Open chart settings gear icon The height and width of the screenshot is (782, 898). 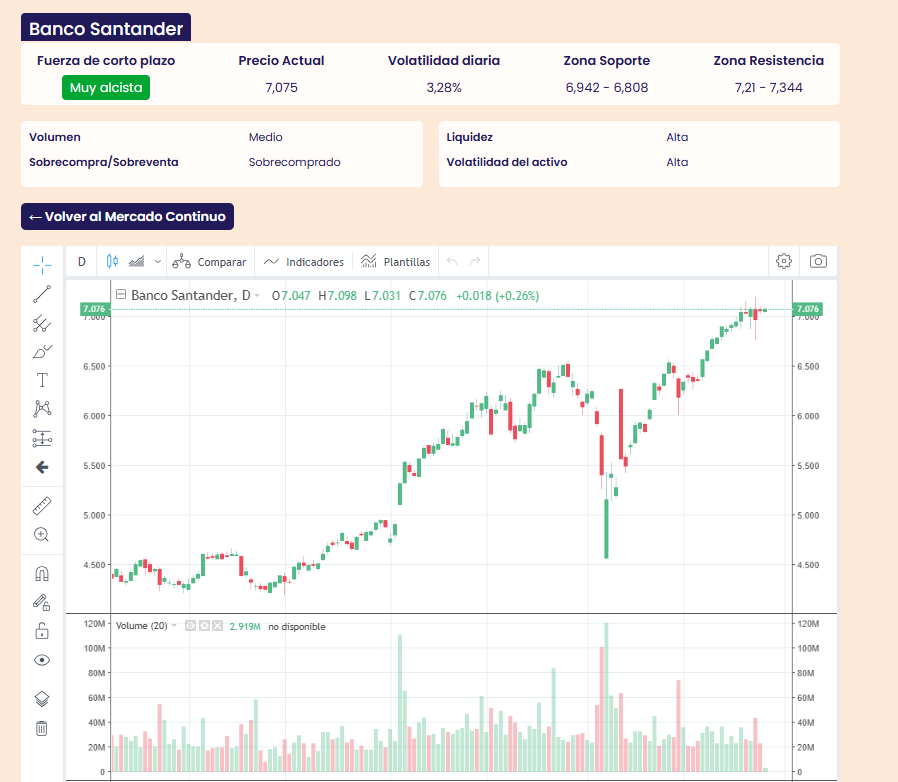pos(784,261)
